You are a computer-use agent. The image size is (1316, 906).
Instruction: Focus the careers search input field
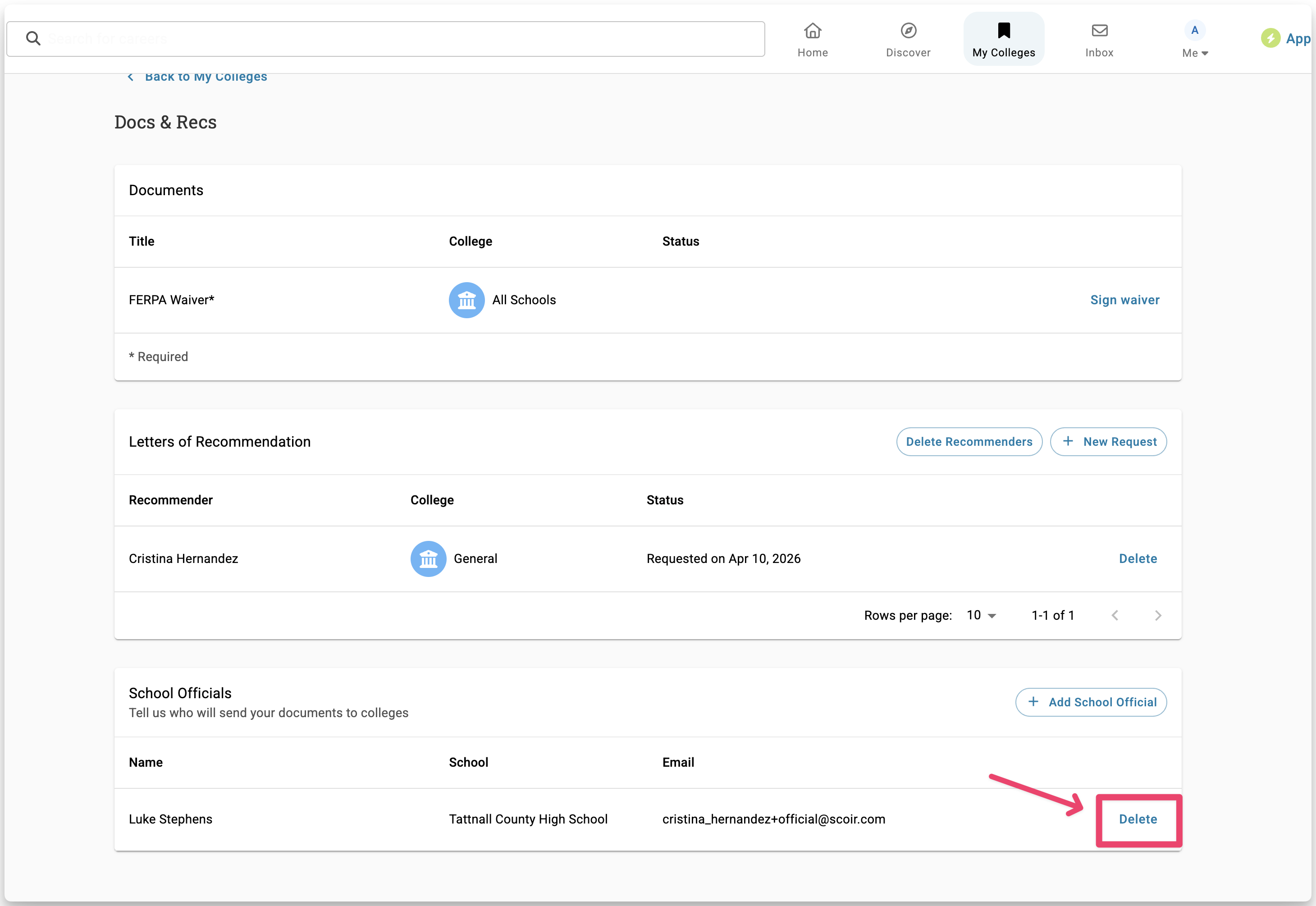397,39
